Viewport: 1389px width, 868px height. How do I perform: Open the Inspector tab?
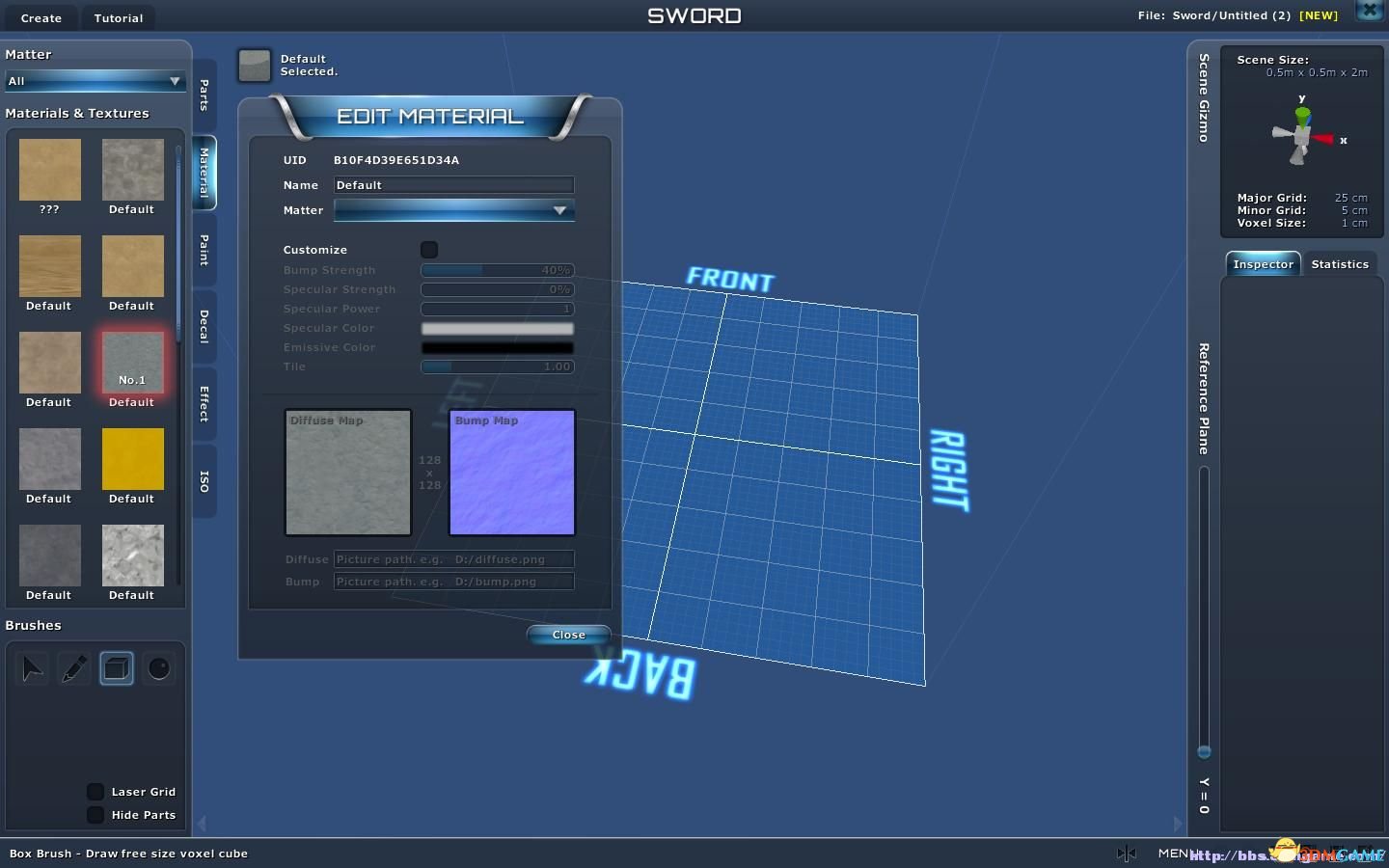(x=1263, y=264)
